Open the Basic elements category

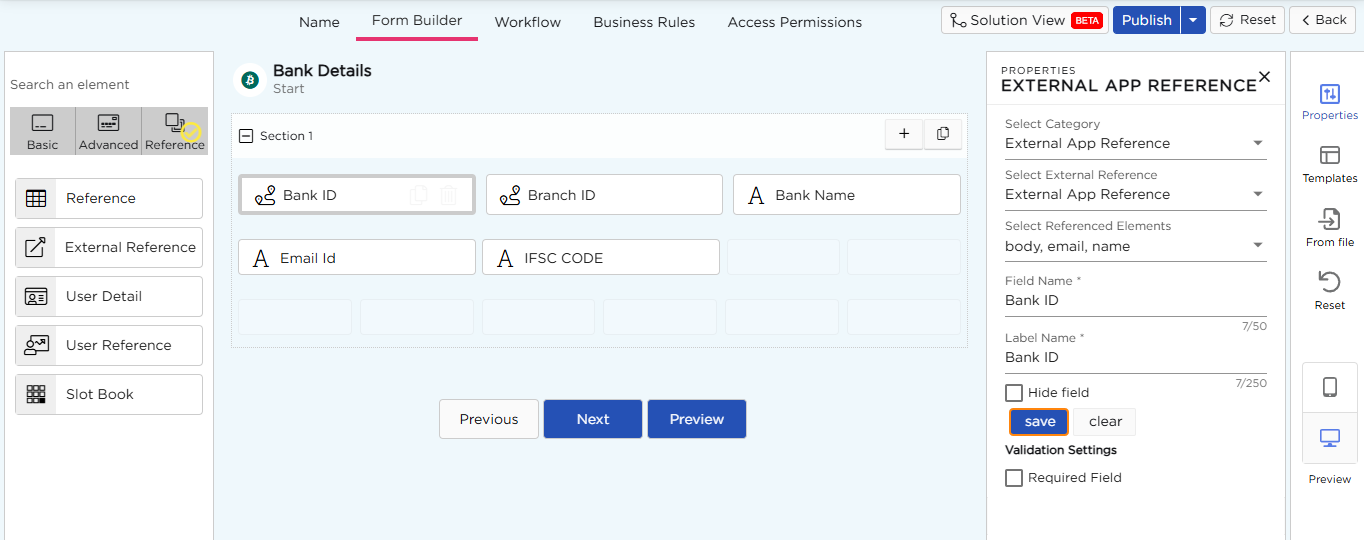pos(43,131)
